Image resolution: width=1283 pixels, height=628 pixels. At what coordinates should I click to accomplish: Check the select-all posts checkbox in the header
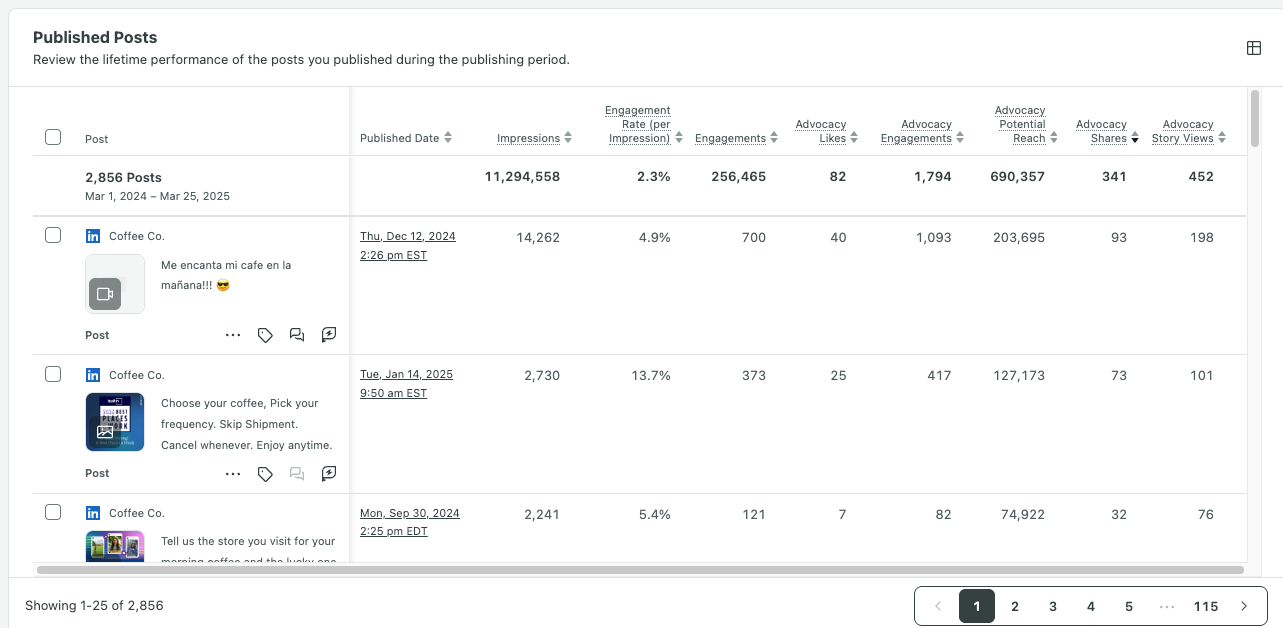53,136
